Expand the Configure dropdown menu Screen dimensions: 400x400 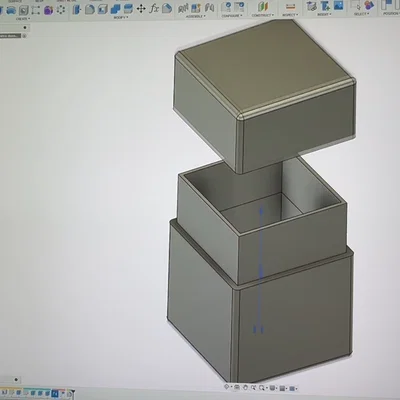tap(232, 16)
